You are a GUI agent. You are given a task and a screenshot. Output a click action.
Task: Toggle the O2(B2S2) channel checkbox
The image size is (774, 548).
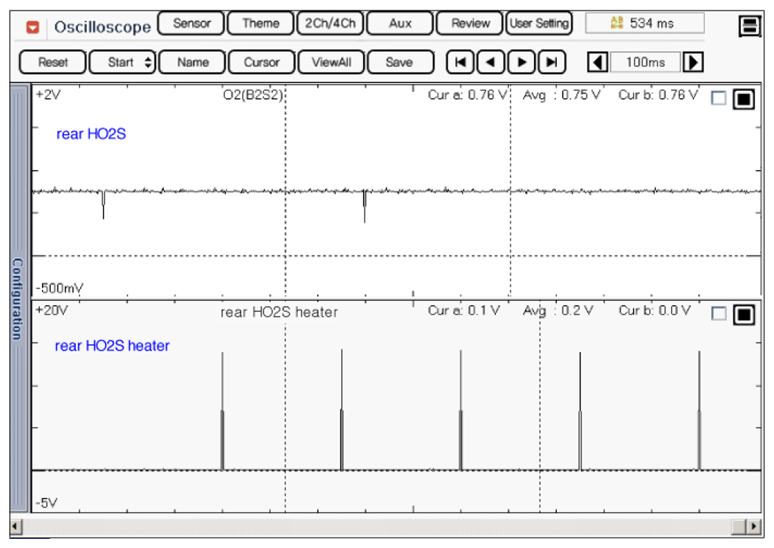click(718, 99)
